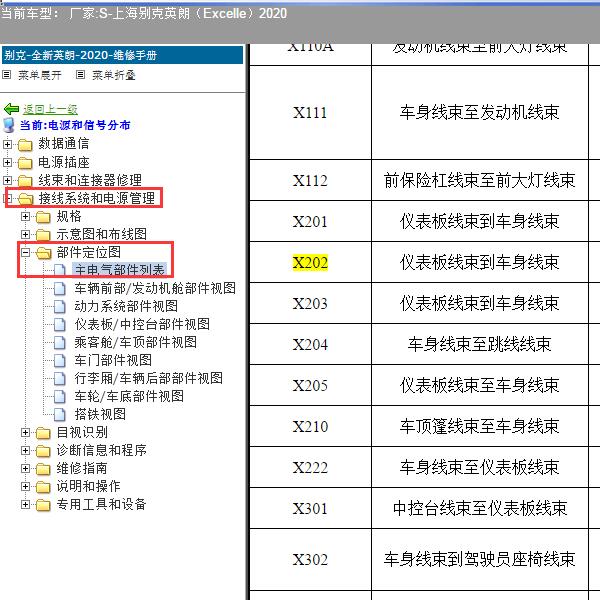Open 主电气部件列表 in the tree
The width and height of the screenshot is (600, 600).
coord(119,270)
